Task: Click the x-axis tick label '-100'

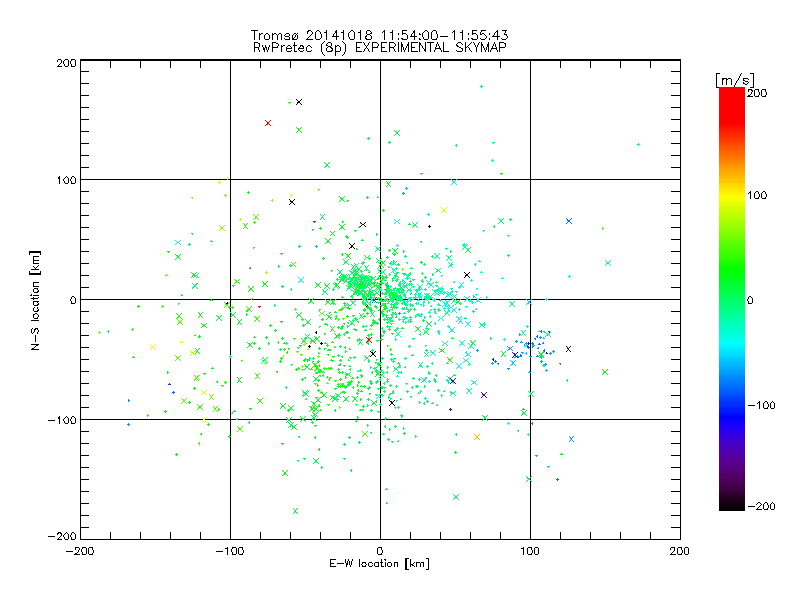Action: [230, 551]
